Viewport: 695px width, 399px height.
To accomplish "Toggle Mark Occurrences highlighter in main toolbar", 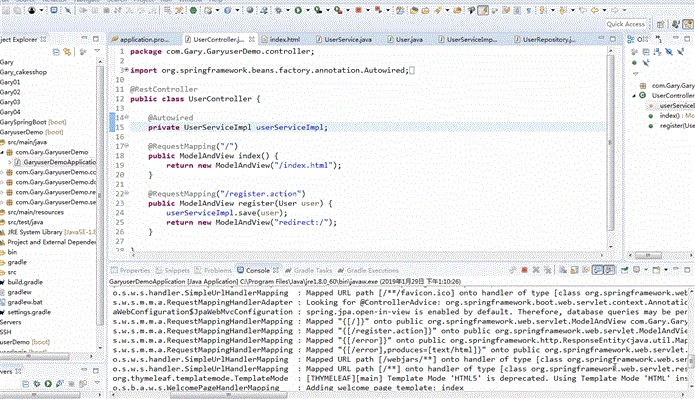I will tap(483, 10).
